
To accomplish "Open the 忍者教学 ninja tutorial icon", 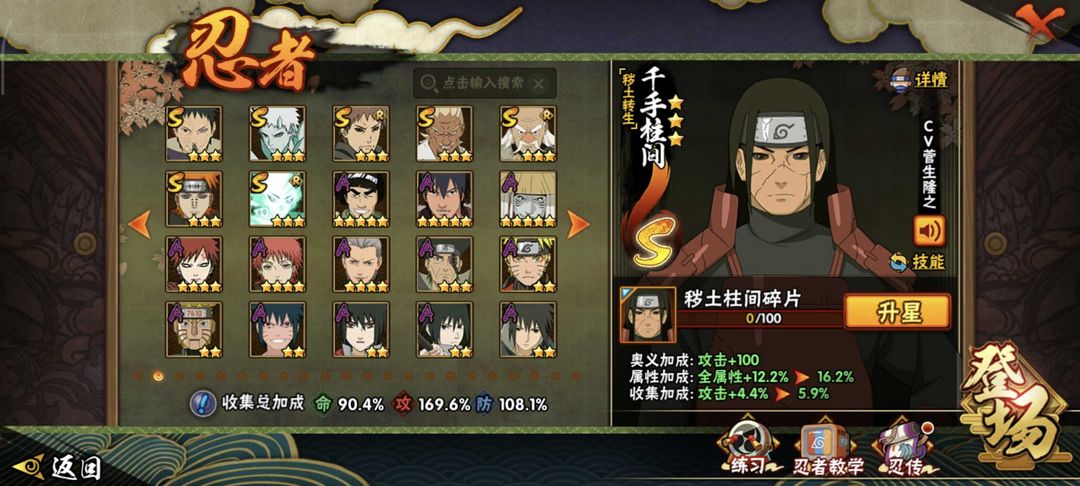I will (827, 449).
